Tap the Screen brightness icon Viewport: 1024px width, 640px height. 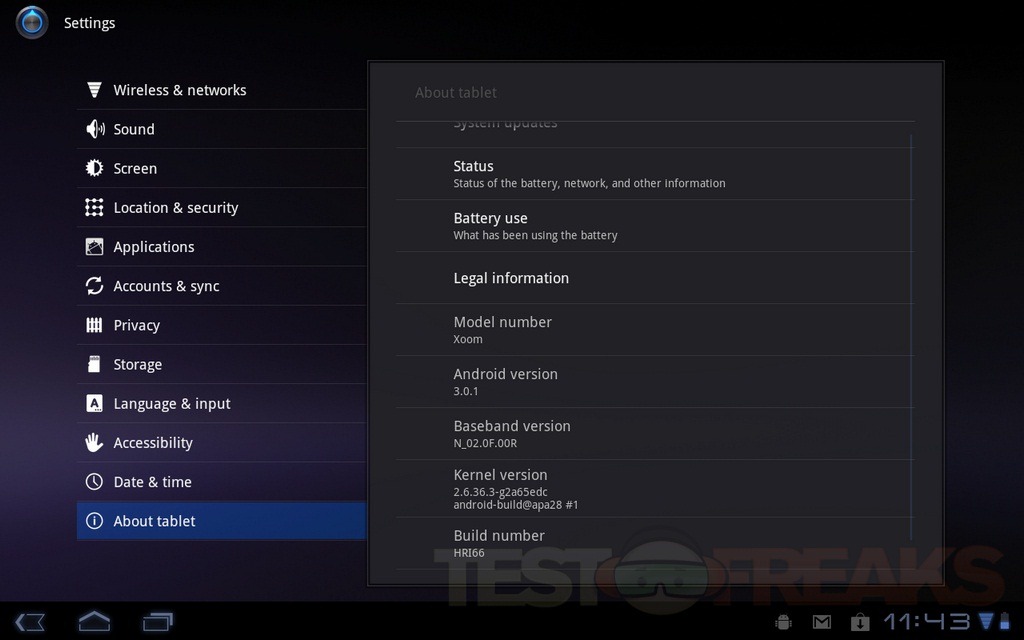click(x=95, y=168)
